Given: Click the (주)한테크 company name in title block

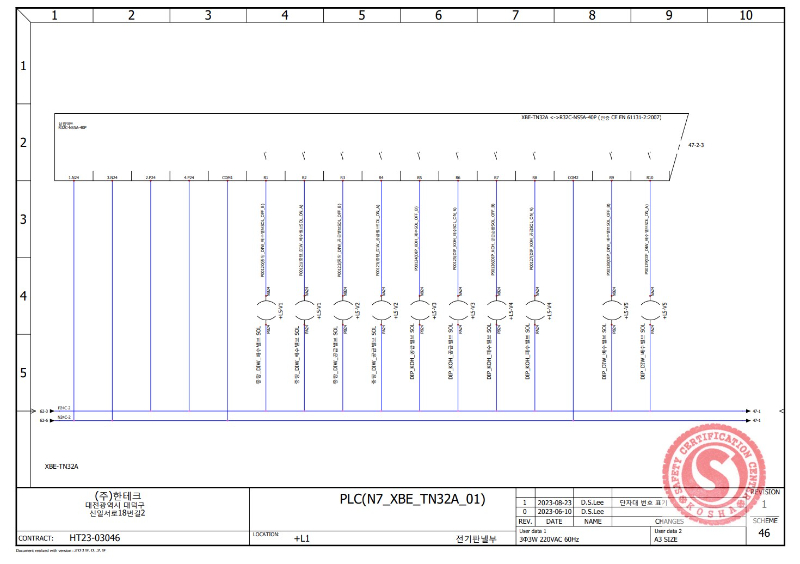Looking at the screenshot, I should 117,496.
